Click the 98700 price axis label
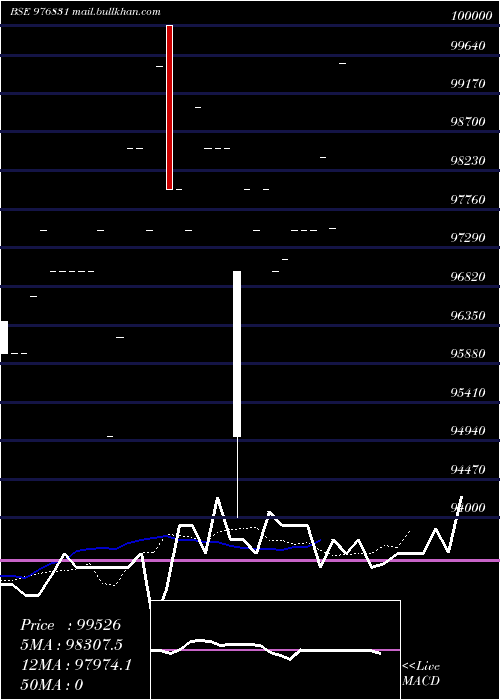Screen dimensions: 500x700 (468, 122)
